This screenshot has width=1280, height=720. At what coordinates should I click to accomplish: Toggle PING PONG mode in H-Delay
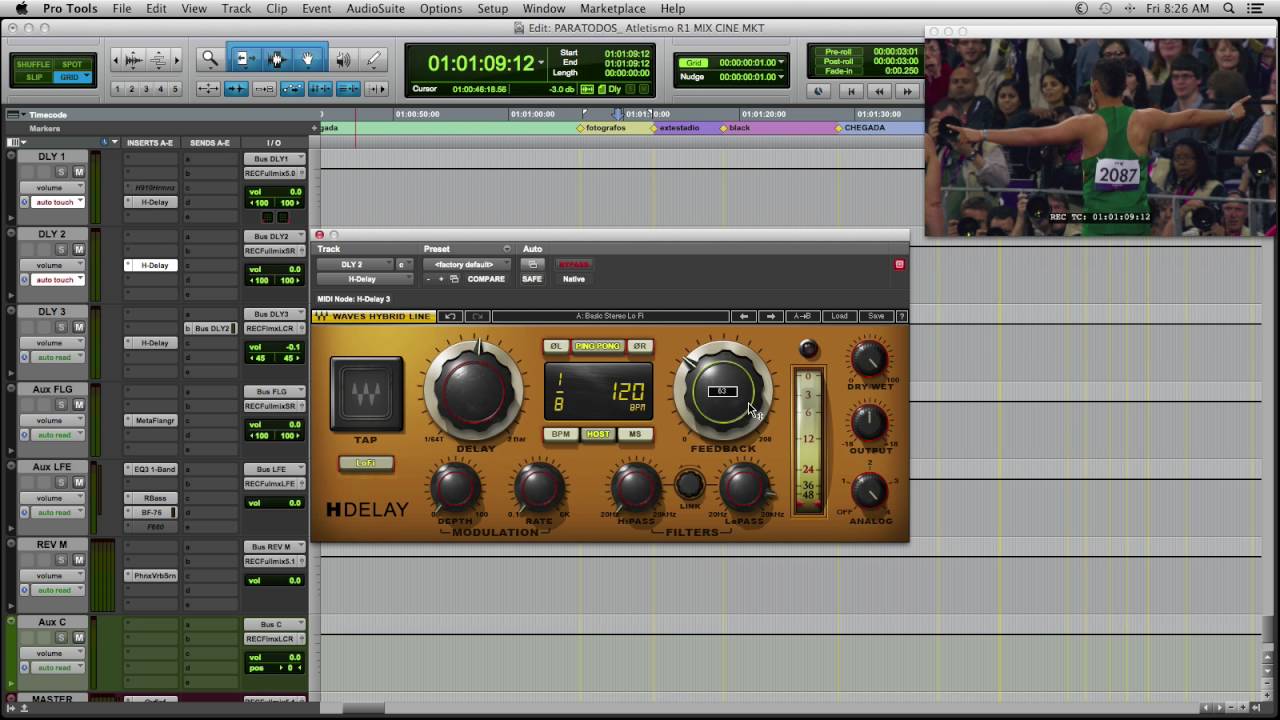tap(598, 346)
